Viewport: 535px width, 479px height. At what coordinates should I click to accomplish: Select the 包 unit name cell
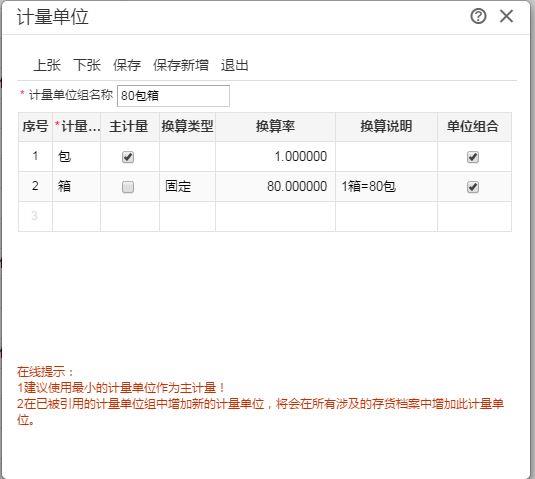pos(76,157)
